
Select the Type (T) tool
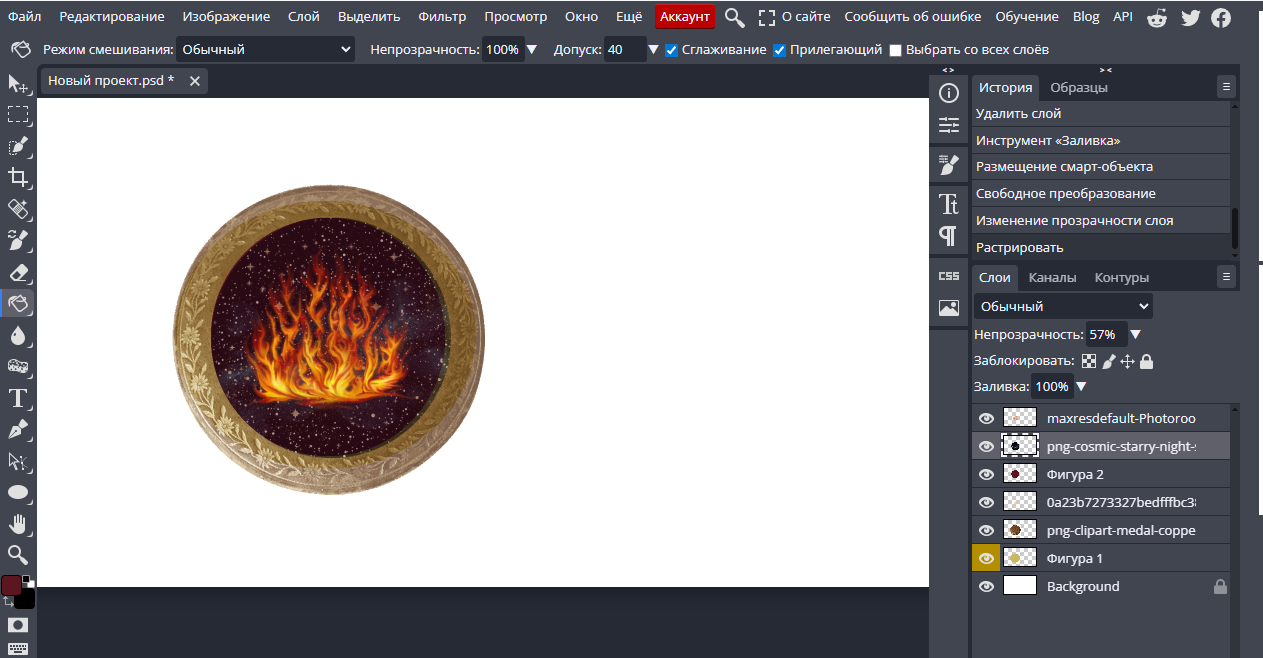(18, 398)
